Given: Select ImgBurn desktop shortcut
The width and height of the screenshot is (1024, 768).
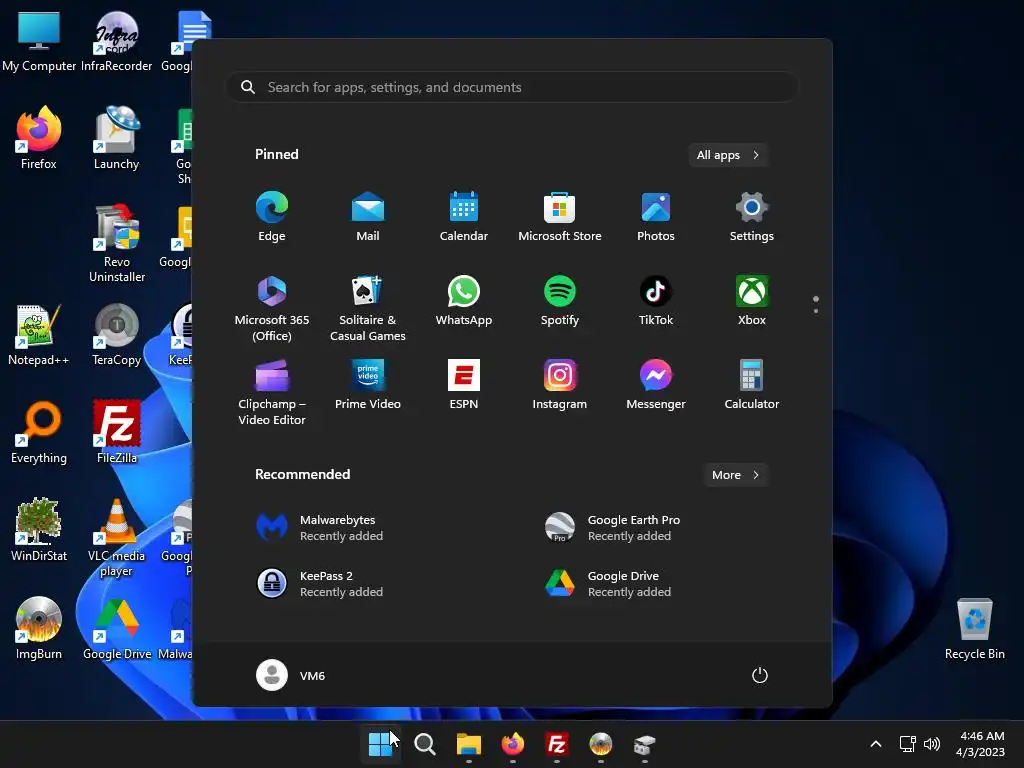Looking at the screenshot, I should click(39, 628).
